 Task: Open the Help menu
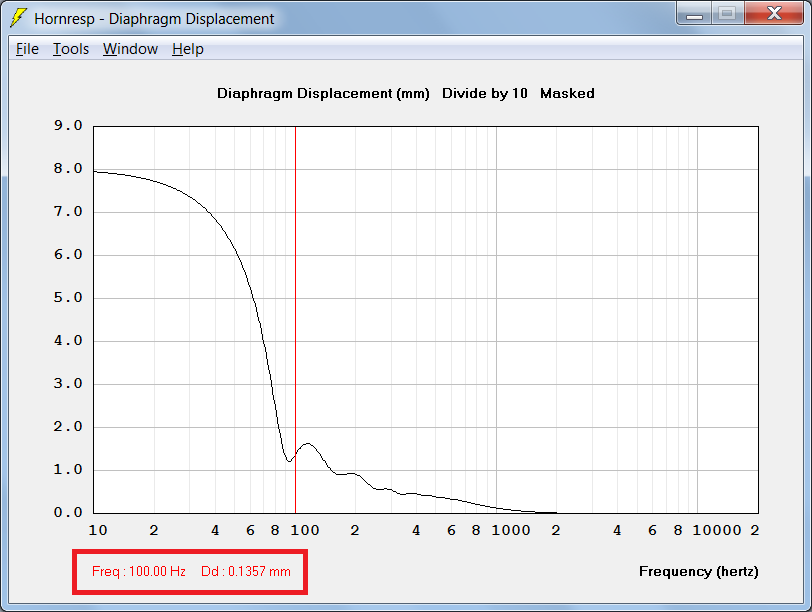[188, 49]
